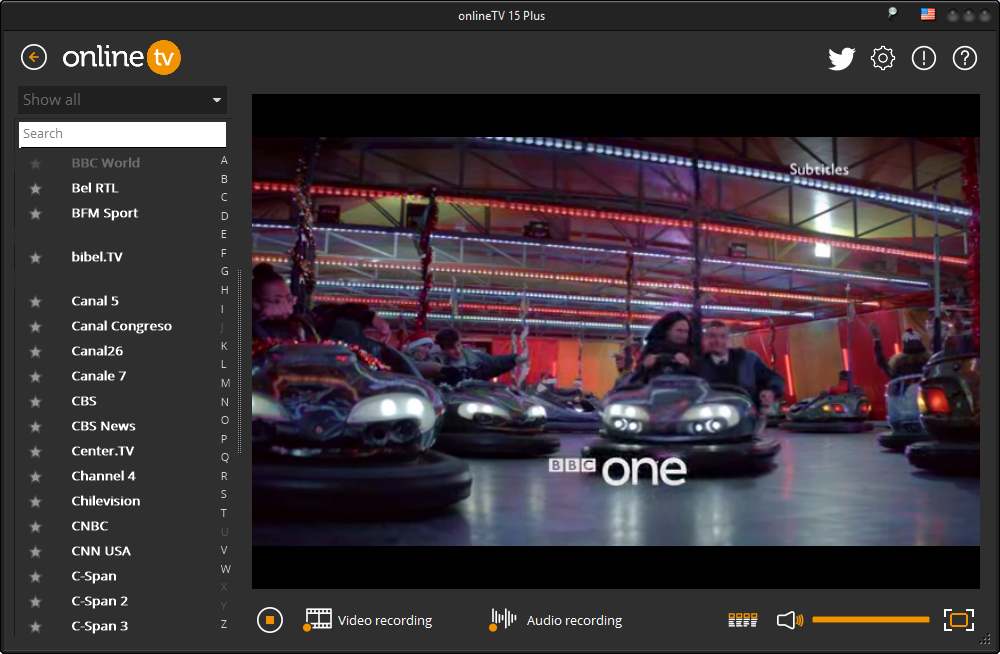Select channel Canale 7
The height and width of the screenshot is (654, 1000).
pyautogui.click(x=98, y=376)
